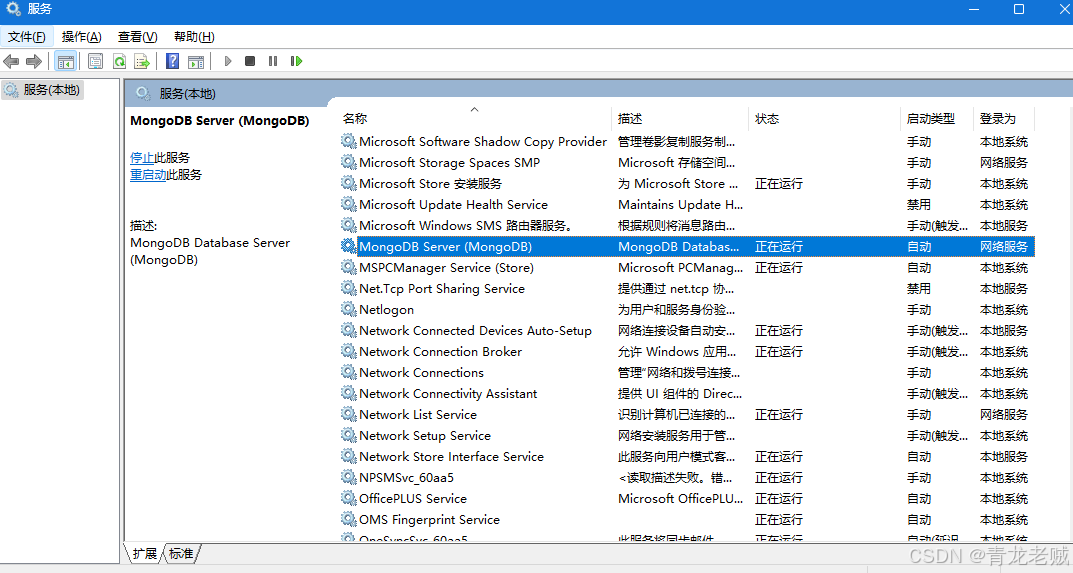The image size is (1073, 573).
Task: Select Network Connection Broker row name
Action: 440,352
